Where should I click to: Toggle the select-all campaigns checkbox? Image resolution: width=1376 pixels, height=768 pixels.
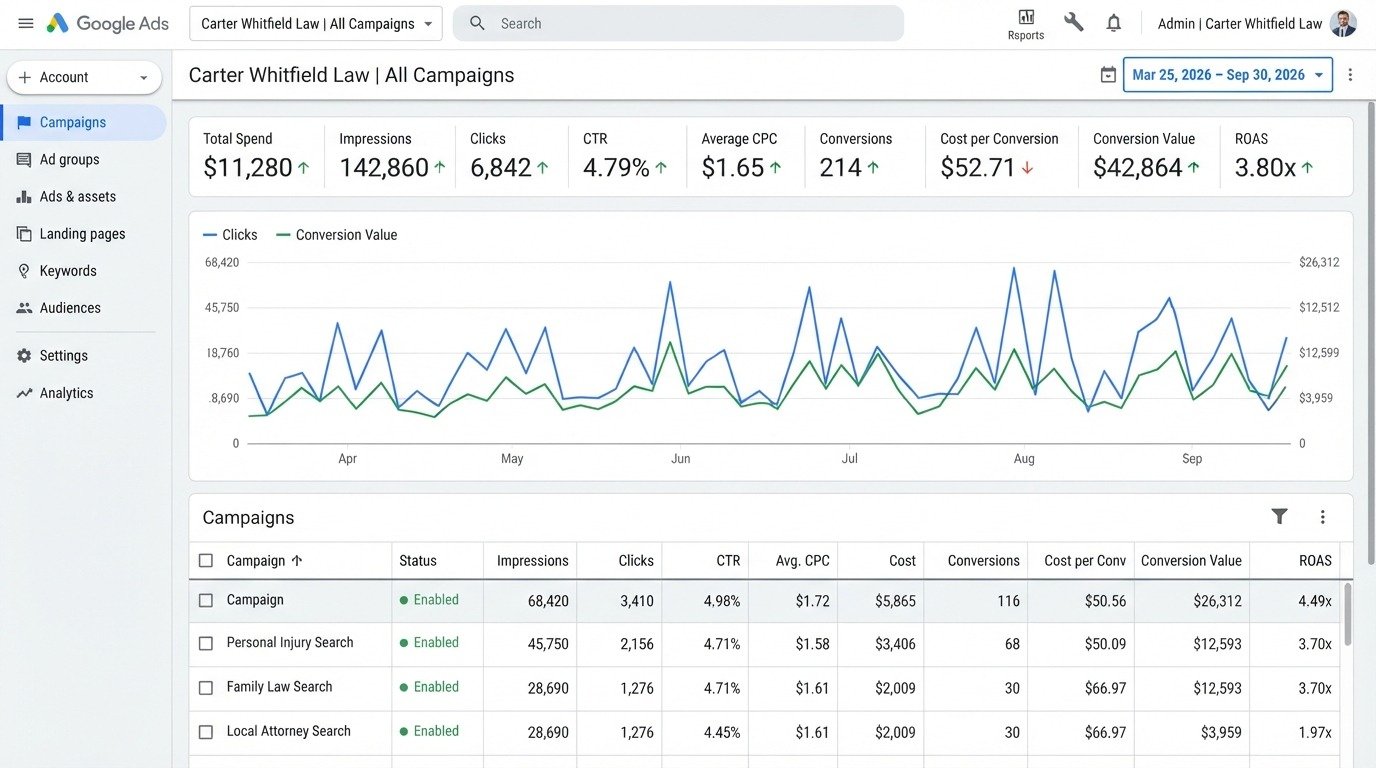coord(206,560)
